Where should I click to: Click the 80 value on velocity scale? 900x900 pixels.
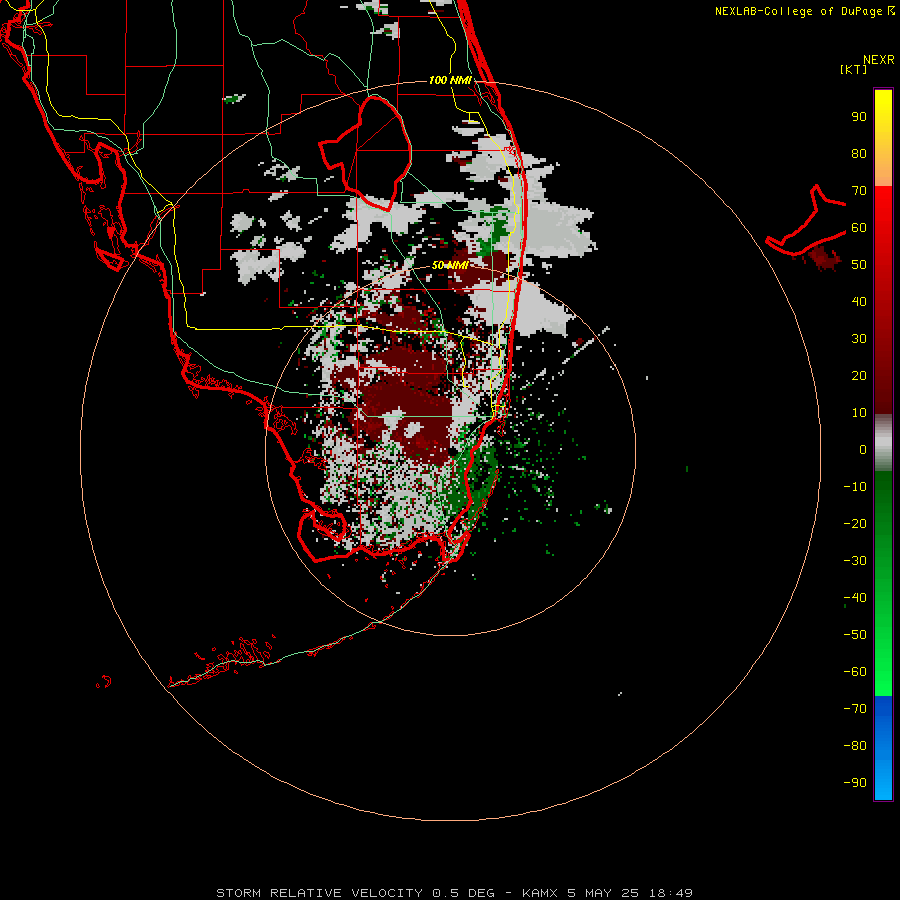(859, 154)
